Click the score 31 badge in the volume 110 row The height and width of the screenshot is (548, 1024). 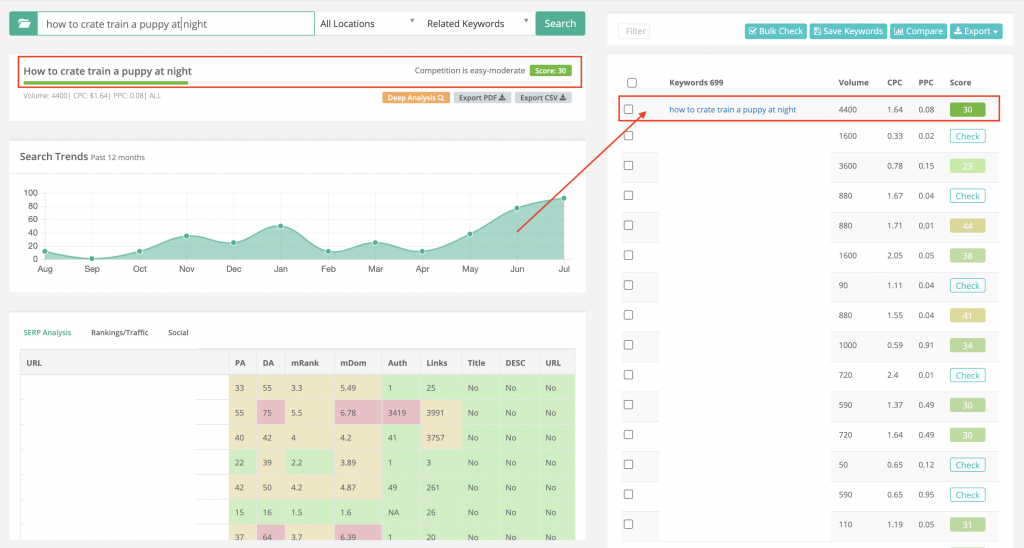(967, 524)
